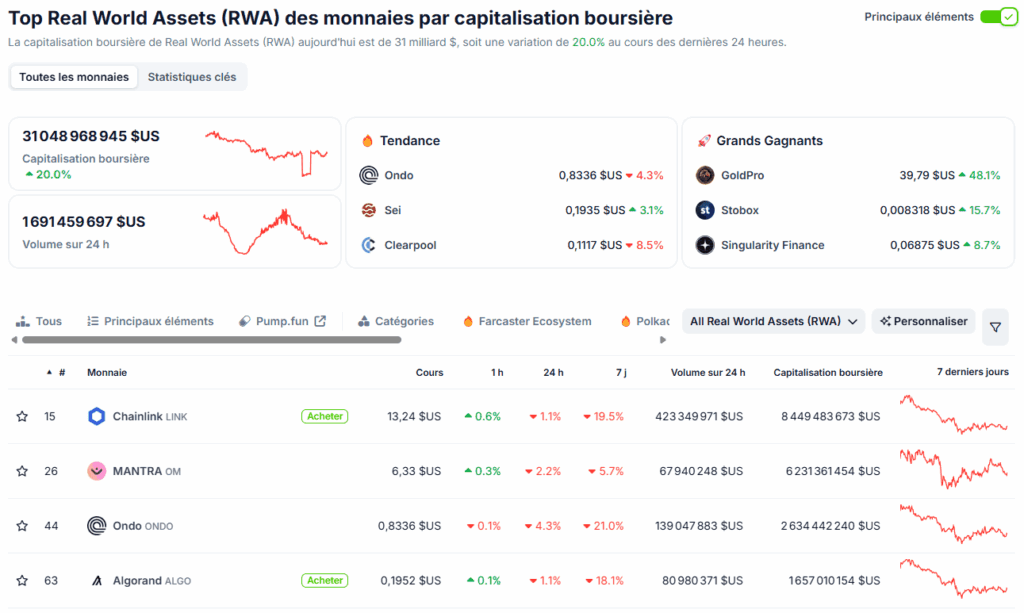Switch to the Statistiques clés tab

192,76
